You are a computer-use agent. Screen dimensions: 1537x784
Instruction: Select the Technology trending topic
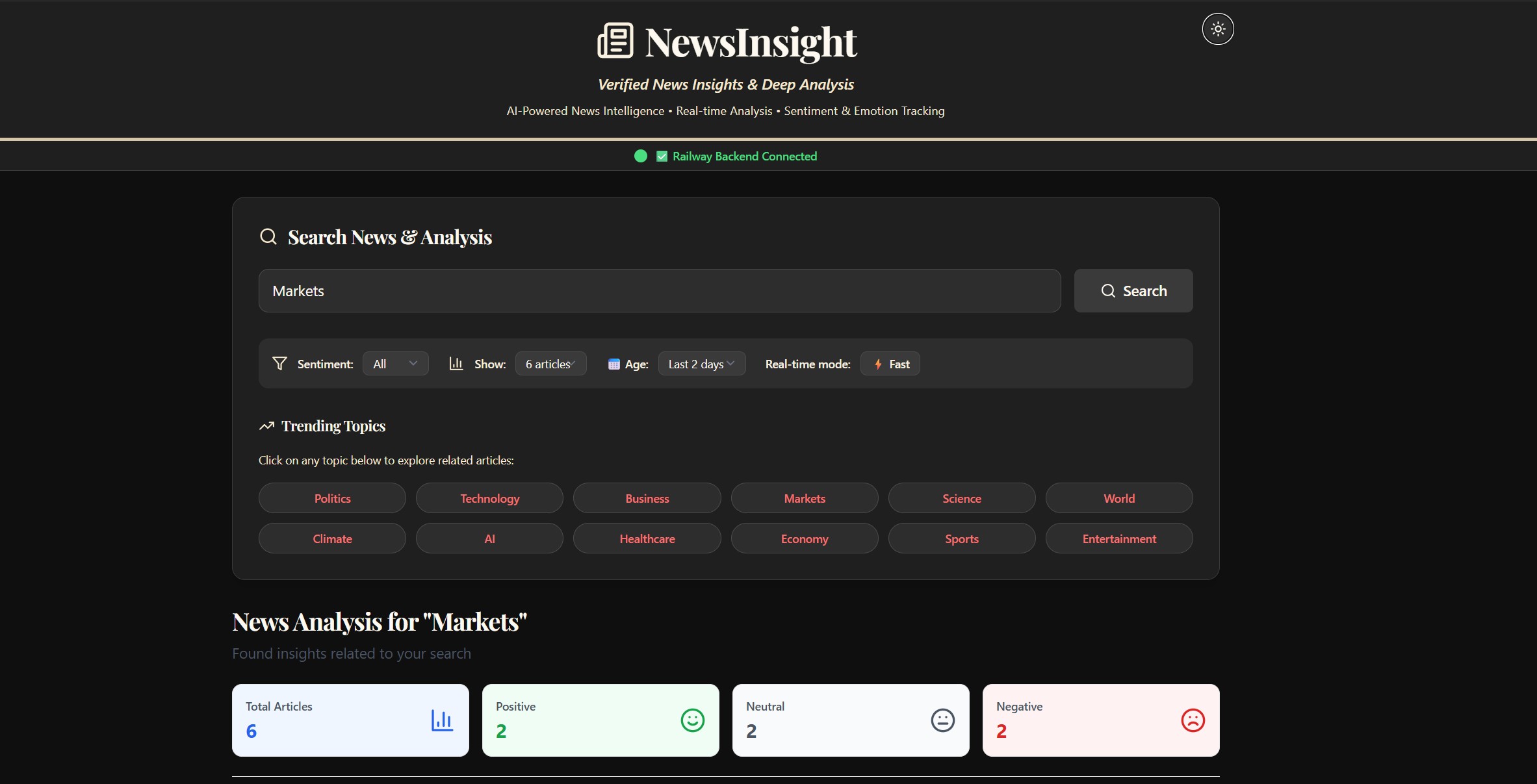coord(489,498)
